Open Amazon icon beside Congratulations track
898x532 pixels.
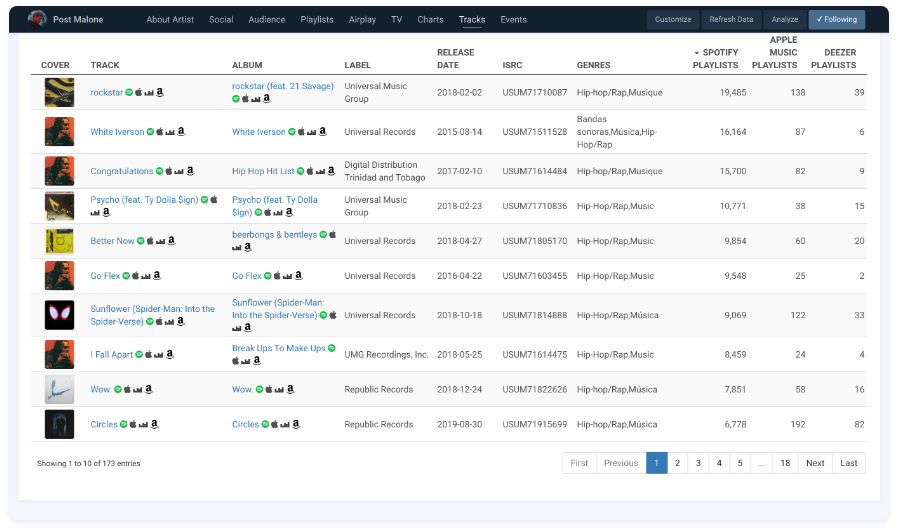coord(190,171)
